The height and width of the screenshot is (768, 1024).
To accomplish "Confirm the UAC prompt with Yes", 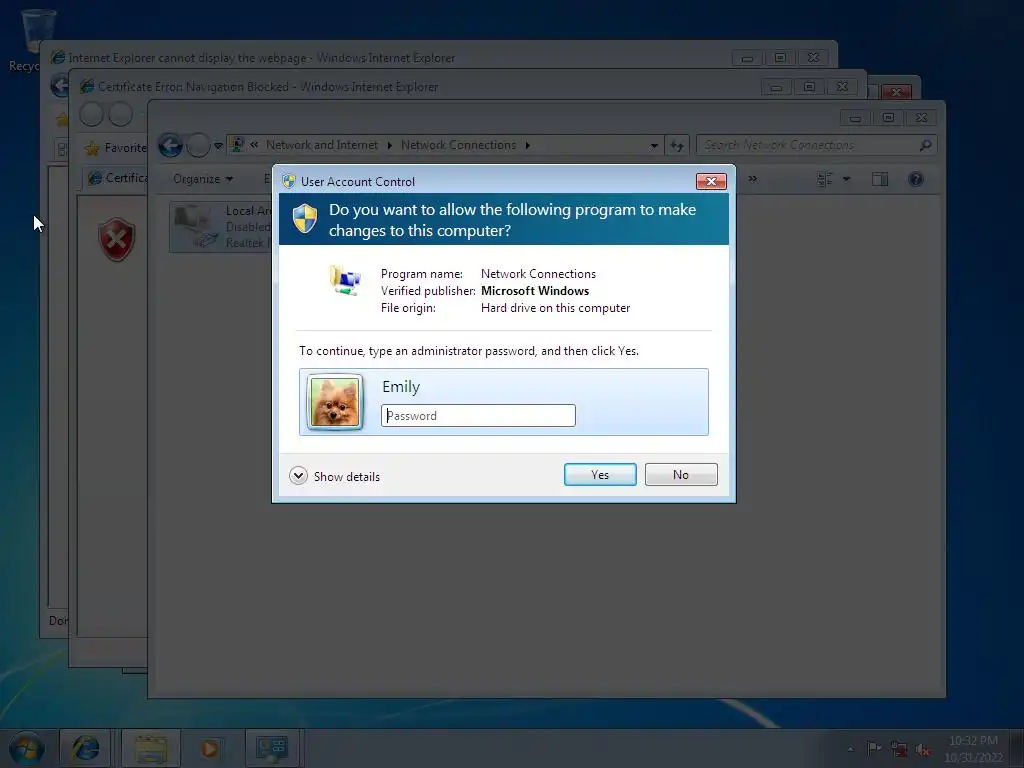I will click(x=600, y=475).
